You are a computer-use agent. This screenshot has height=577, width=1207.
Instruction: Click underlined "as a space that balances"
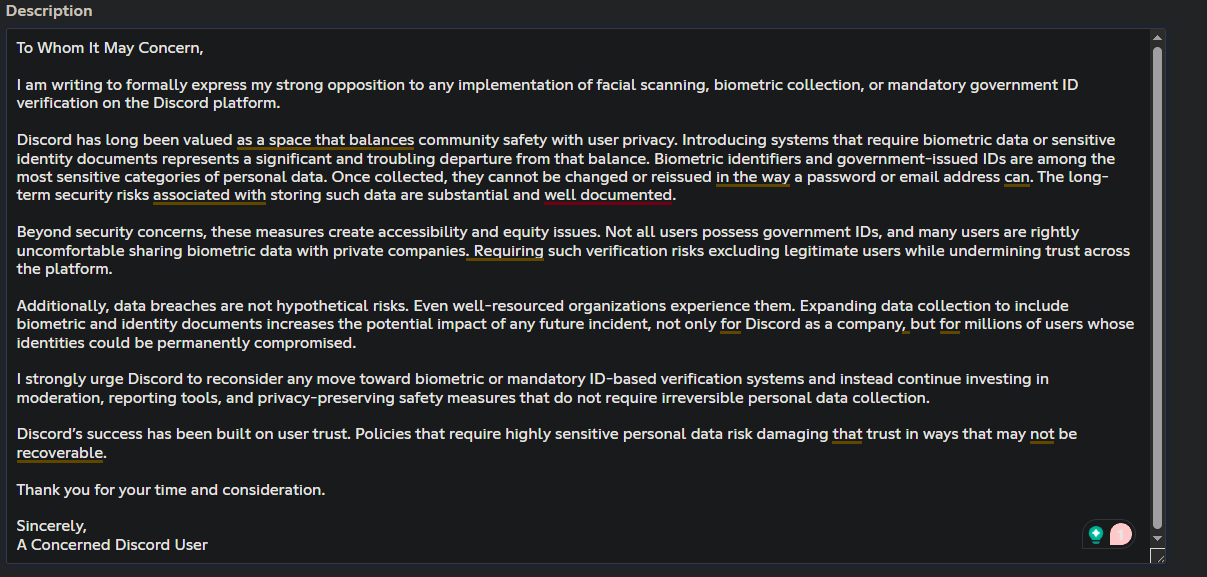click(x=325, y=140)
